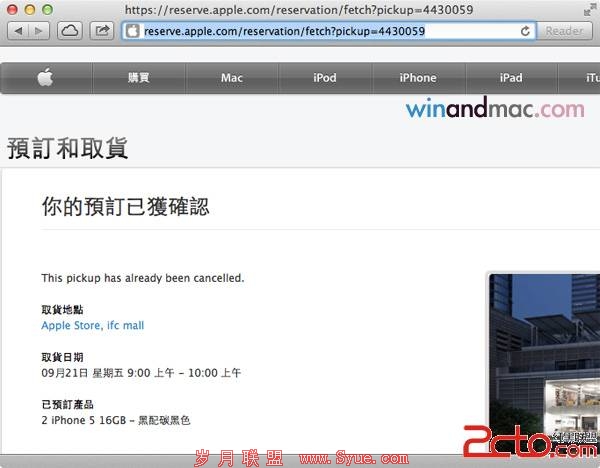Open the Apple Store, ifc mall link

tap(93, 326)
